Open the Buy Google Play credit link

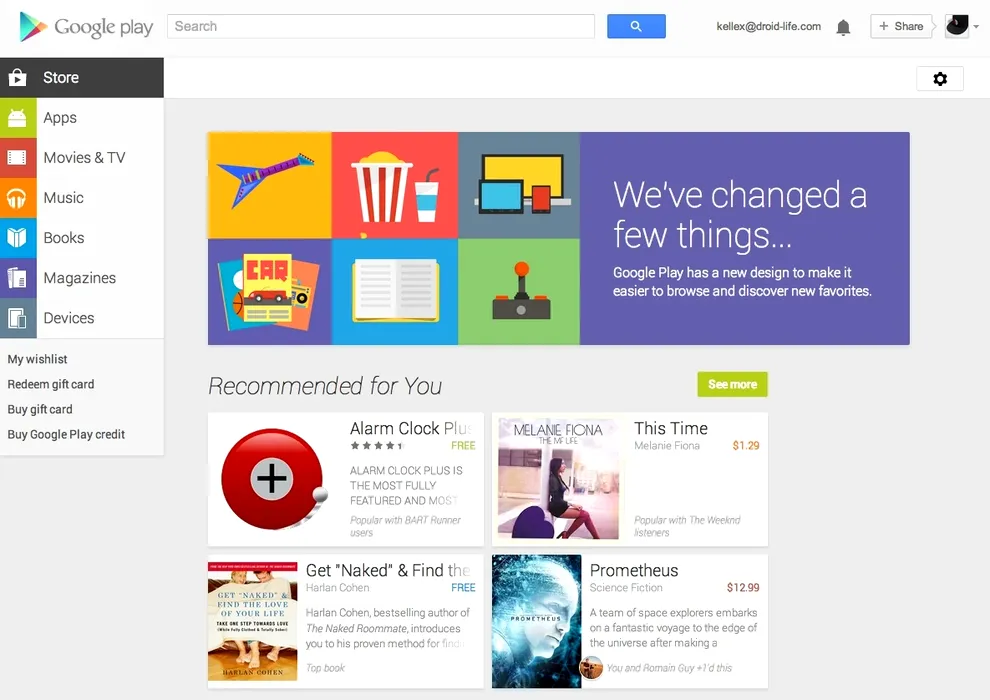(66, 435)
